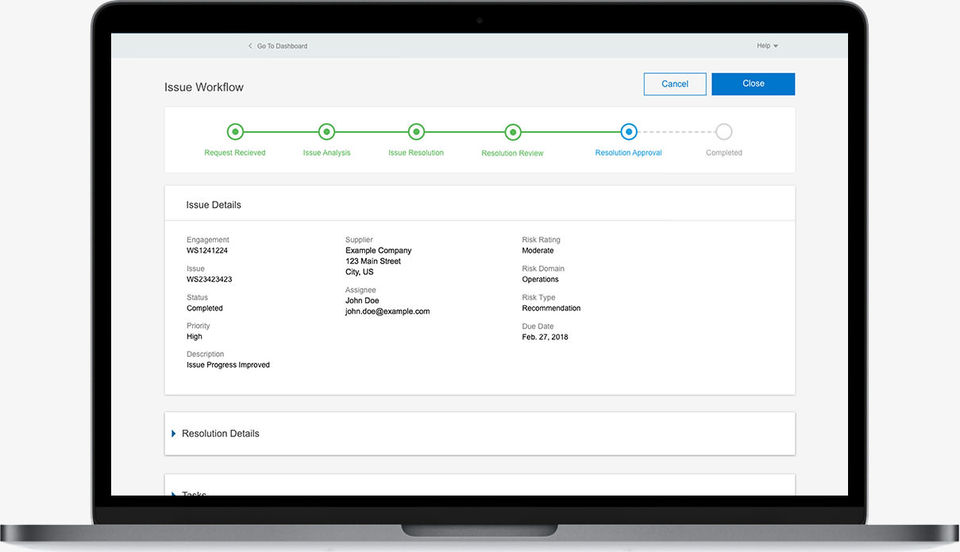Click the blue Close button
This screenshot has height=552, width=960.
tap(753, 84)
